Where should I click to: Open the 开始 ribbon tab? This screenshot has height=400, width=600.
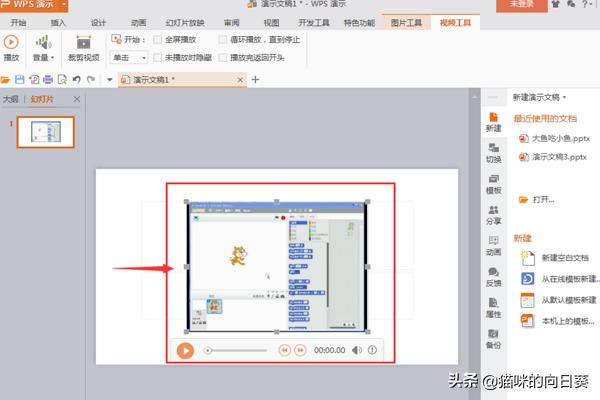[x=18, y=23]
